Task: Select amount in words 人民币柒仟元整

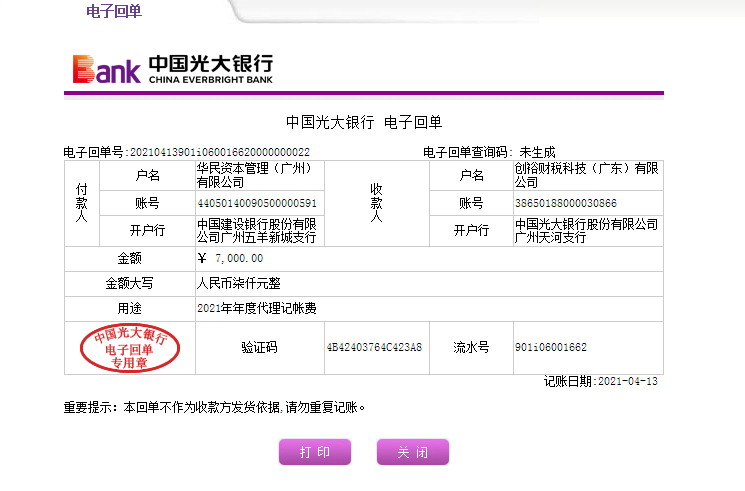Action: tap(239, 284)
